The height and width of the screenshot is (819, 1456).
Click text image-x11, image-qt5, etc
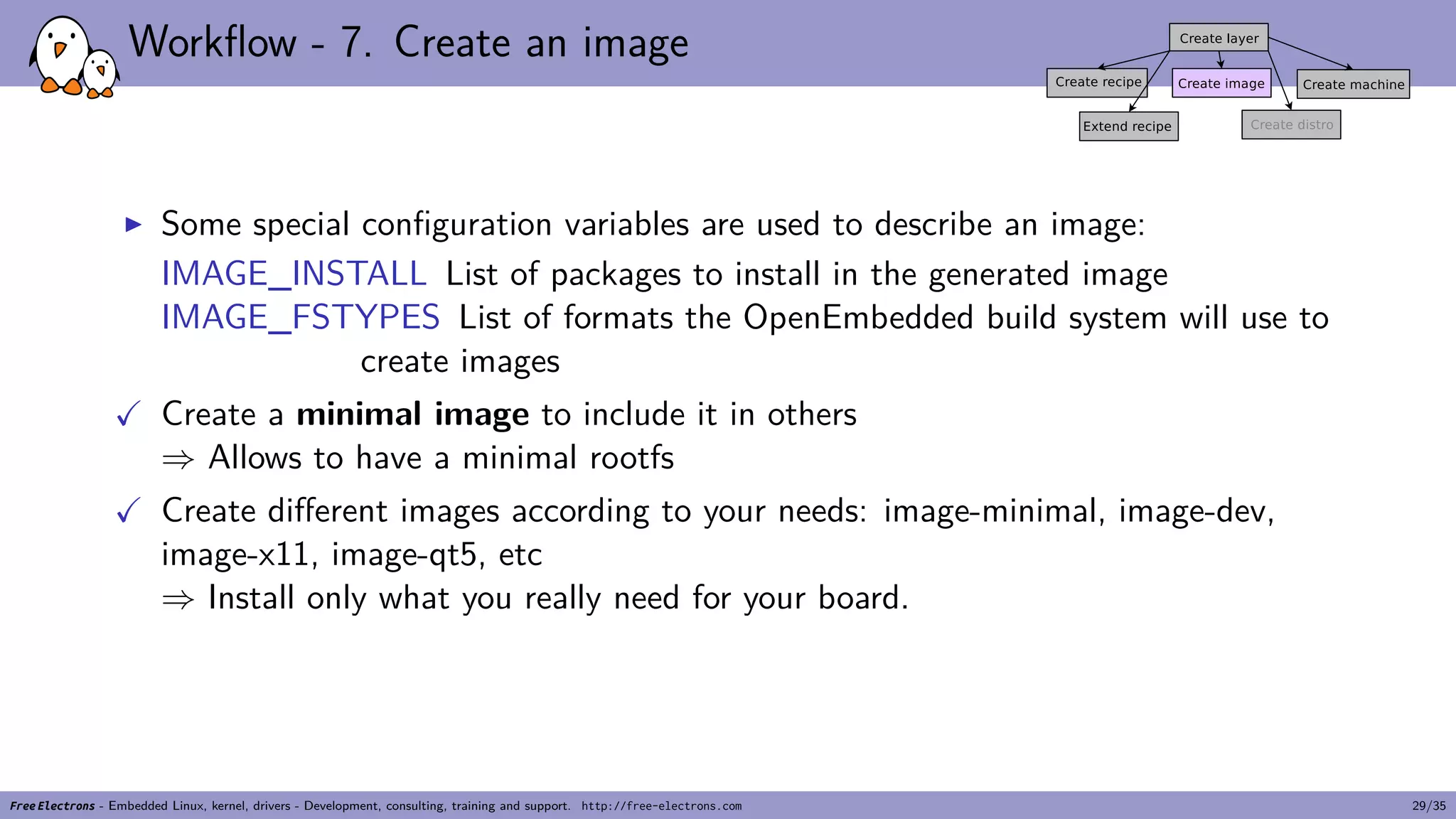coord(352,555)
